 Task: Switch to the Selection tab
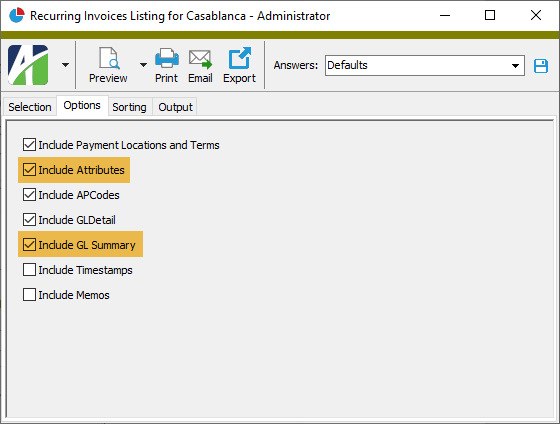30,107
